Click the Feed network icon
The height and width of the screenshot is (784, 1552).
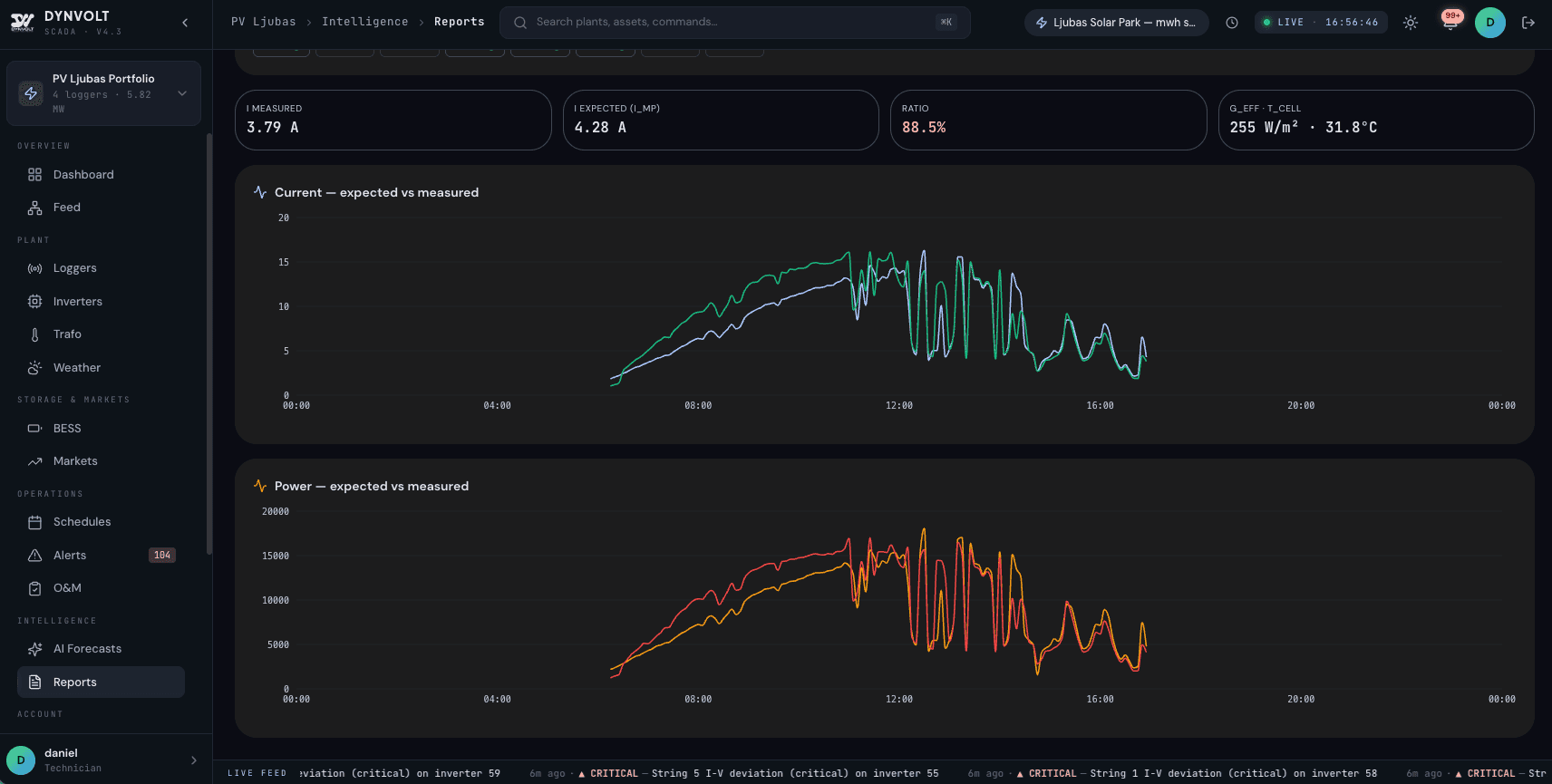pyautogui.click(x=34, y=208)
